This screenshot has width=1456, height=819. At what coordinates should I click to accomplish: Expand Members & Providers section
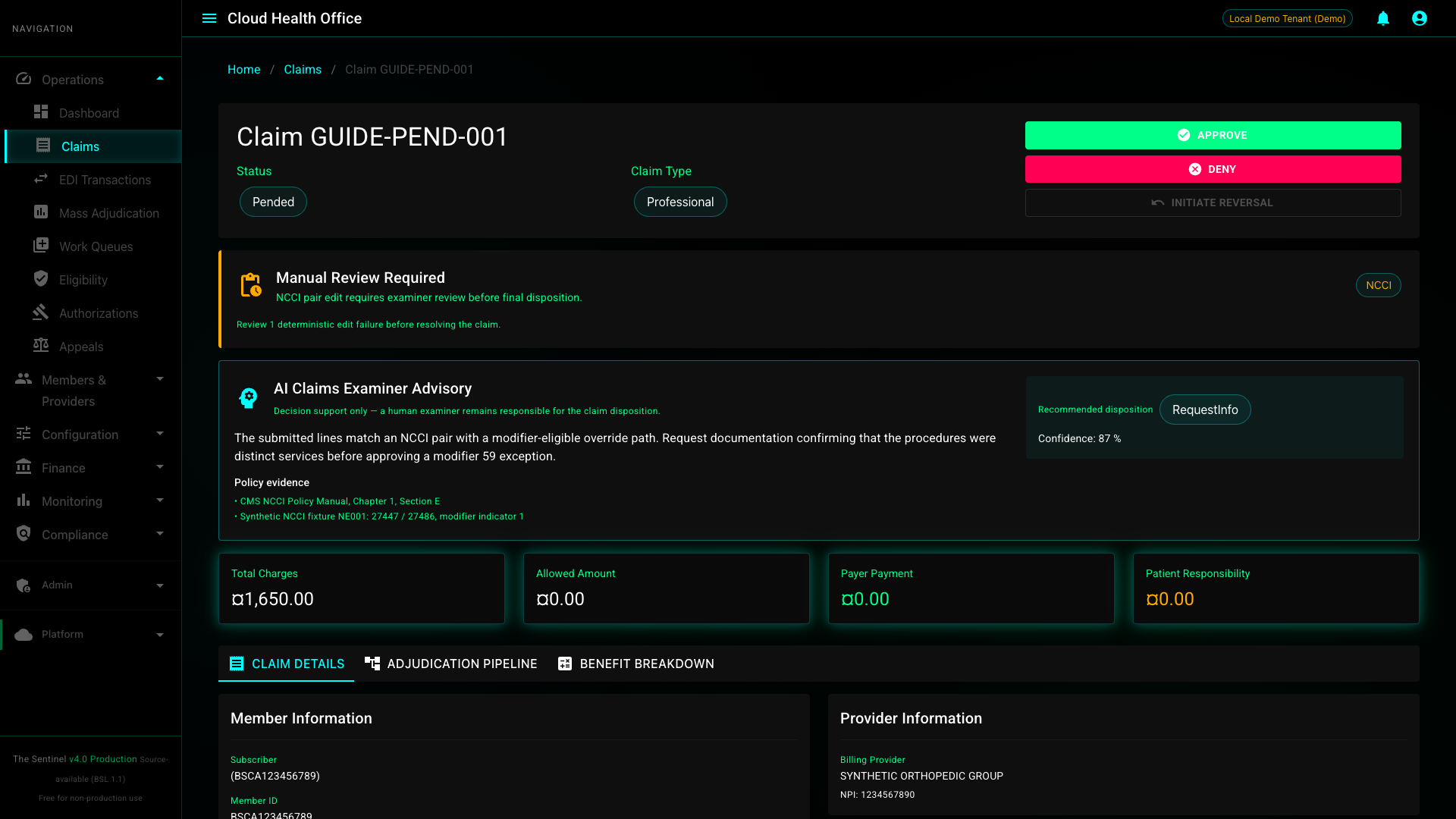(x=160, y=379)
